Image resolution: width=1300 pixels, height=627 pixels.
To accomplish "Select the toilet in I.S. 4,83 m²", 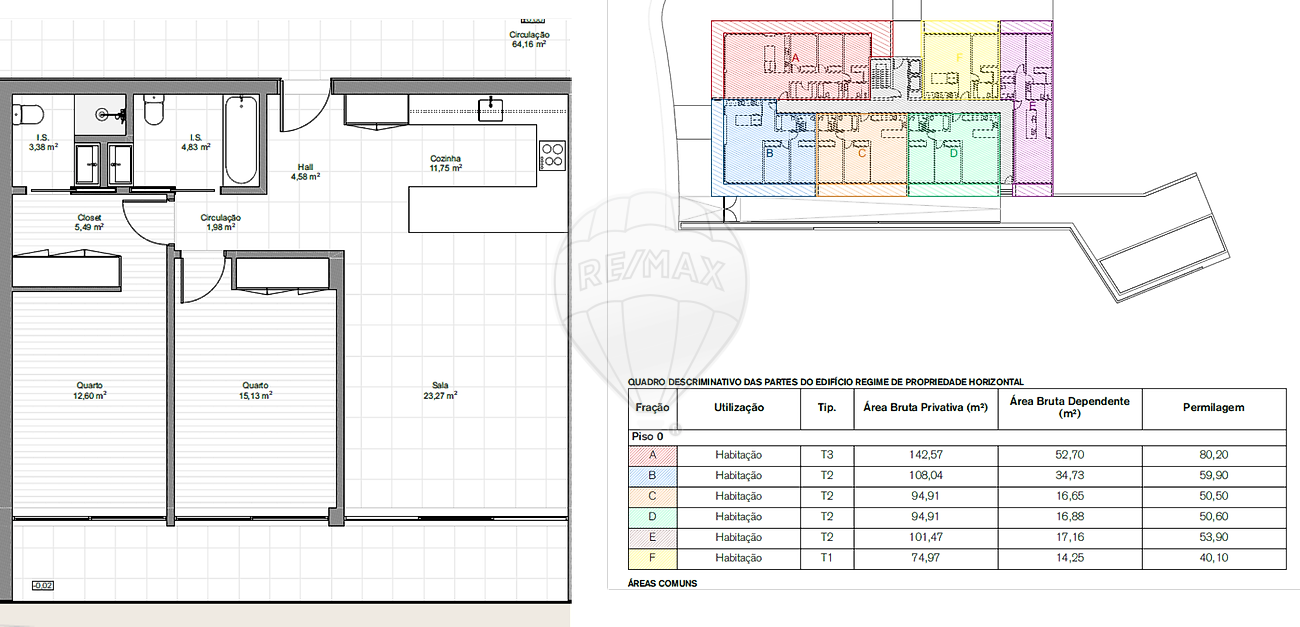I will tap(153, 109).
